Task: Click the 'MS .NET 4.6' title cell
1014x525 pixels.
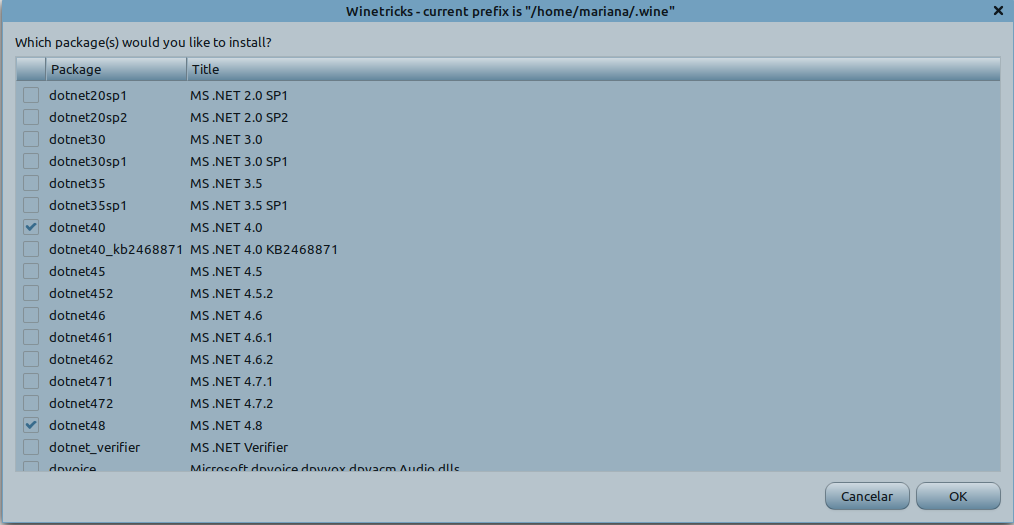Action: pos(226,316)
